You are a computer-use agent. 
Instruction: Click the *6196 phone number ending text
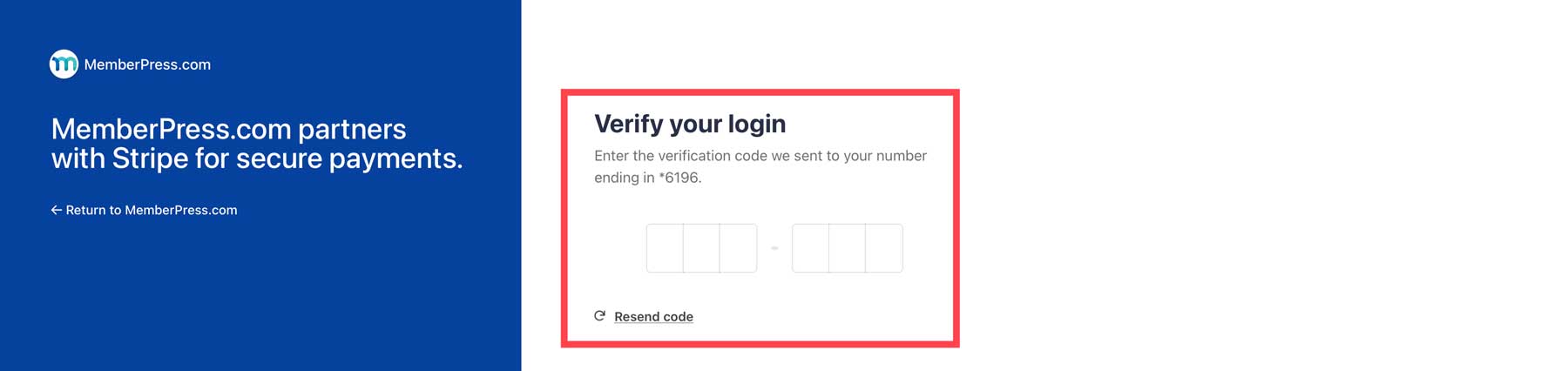(x=679, y=178)
